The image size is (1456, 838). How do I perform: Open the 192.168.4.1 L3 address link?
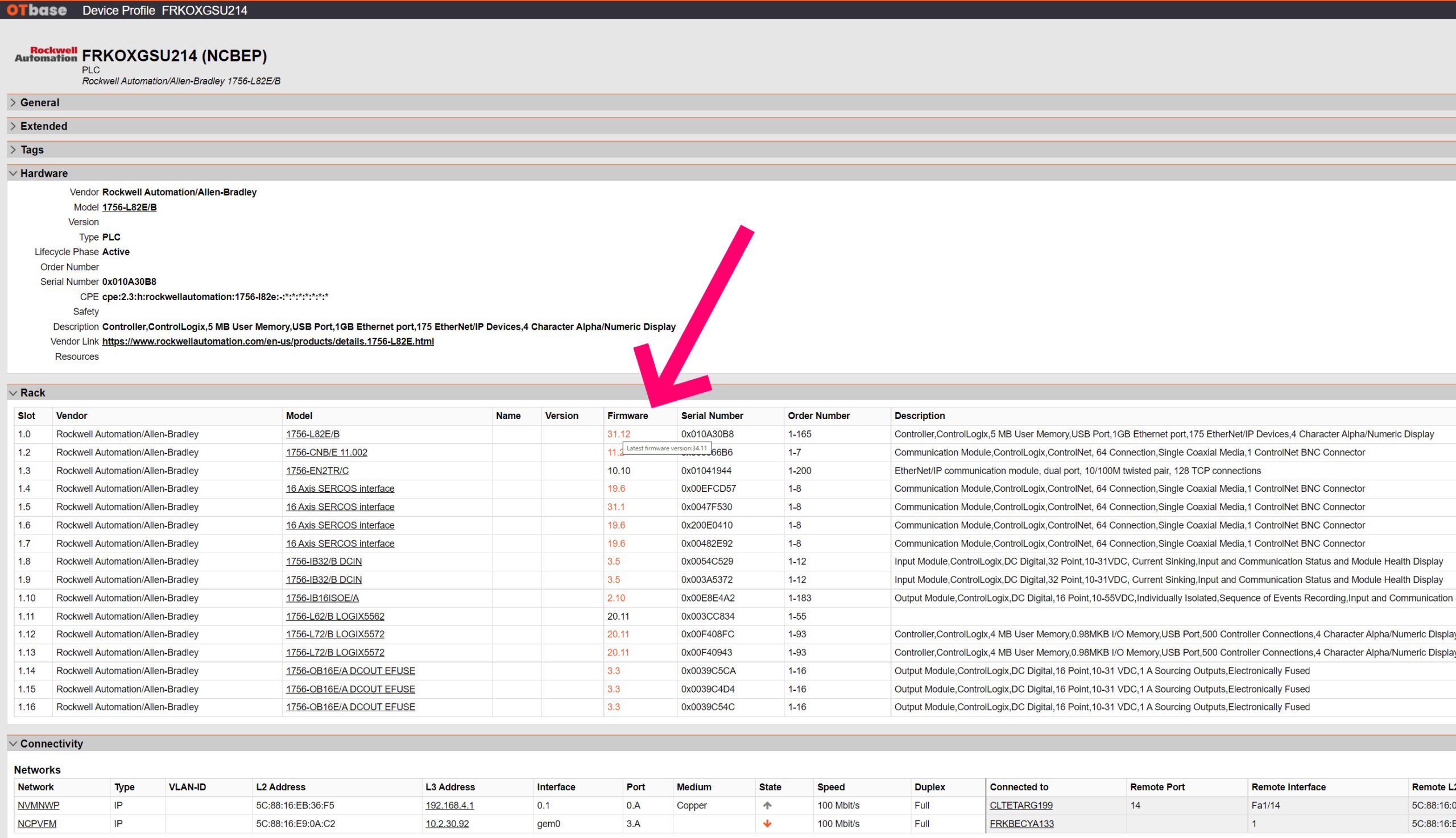(450, 806)
